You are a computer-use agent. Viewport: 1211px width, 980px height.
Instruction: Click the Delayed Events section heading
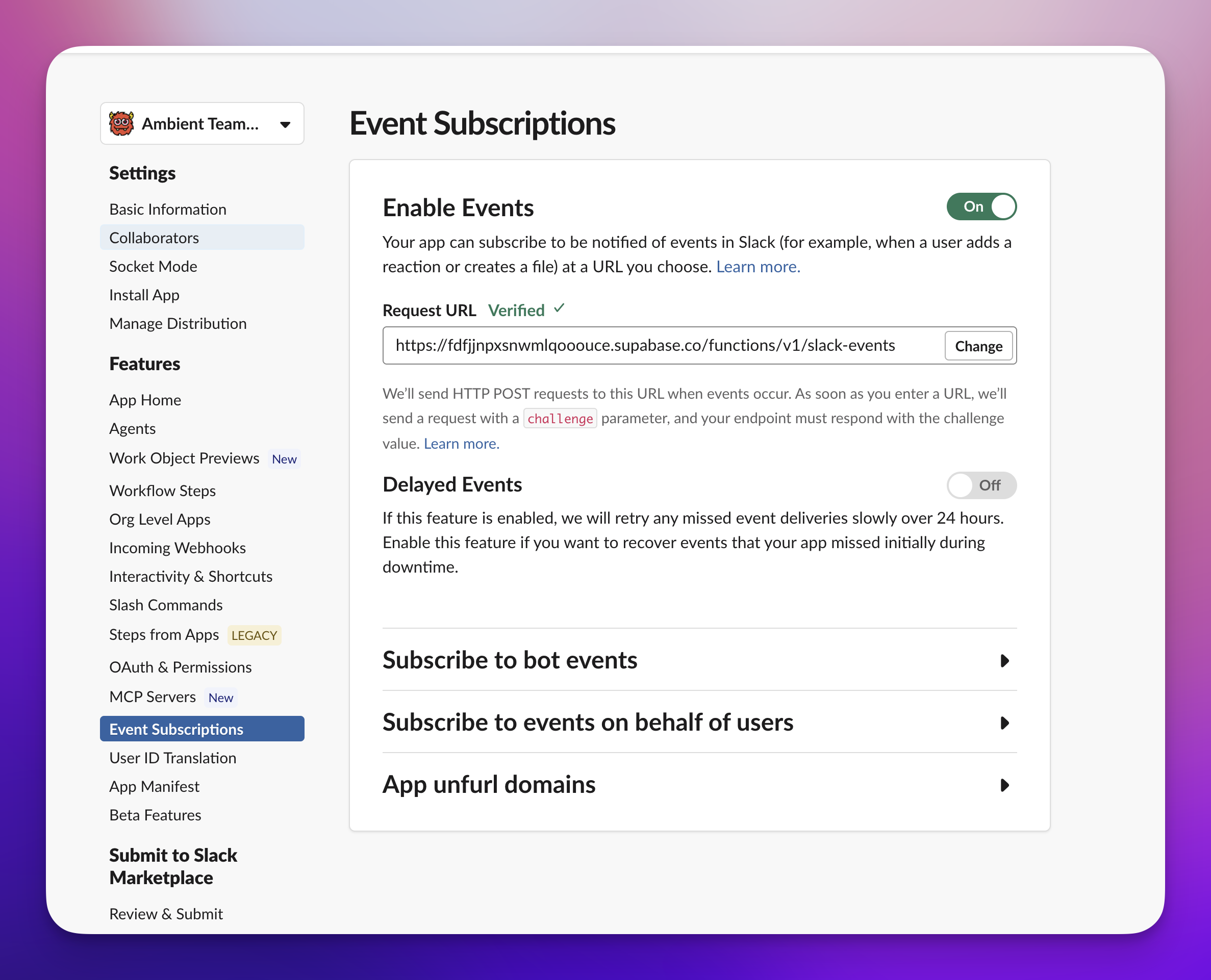pyautogui.click(x=452, y=484)
